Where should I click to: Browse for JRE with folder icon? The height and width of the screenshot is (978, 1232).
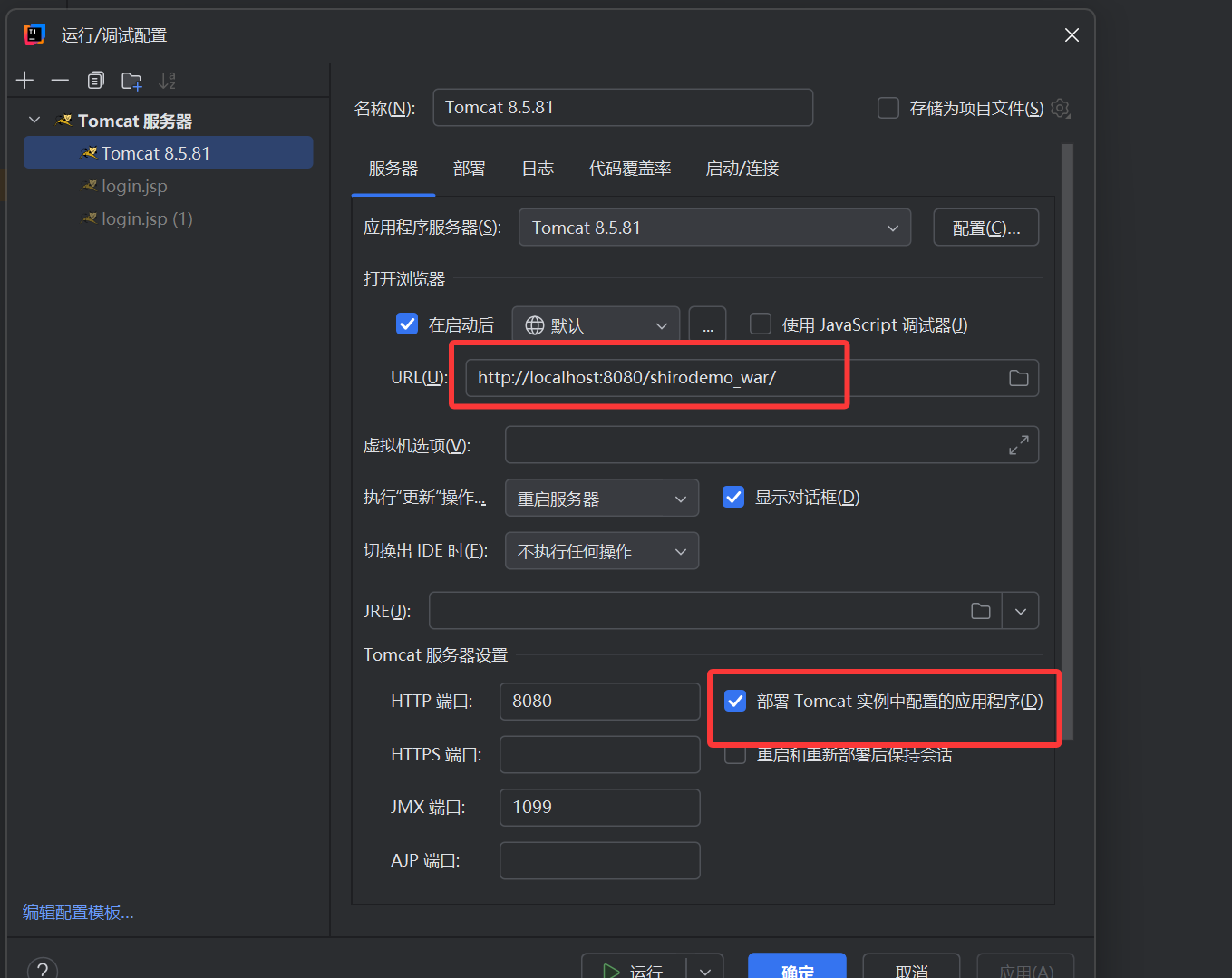(980, 611)
